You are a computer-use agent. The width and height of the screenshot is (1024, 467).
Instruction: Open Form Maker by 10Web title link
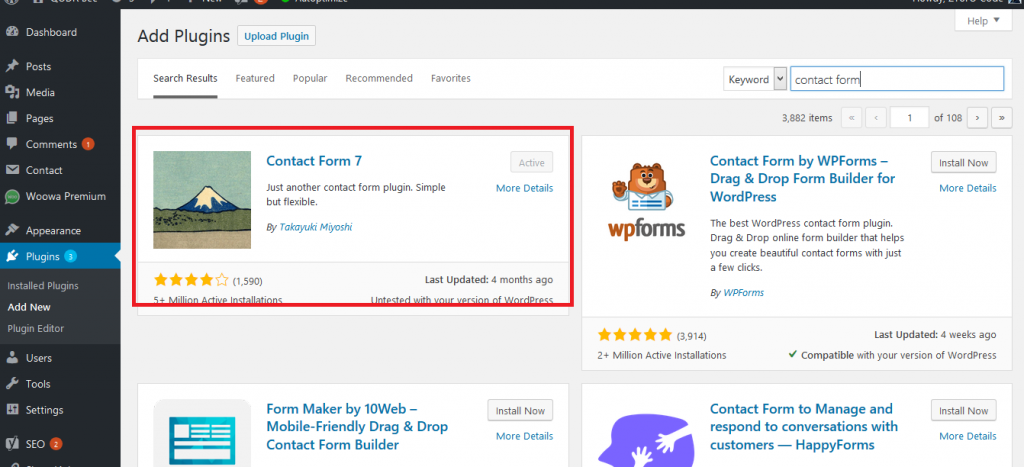pos(357,427)
